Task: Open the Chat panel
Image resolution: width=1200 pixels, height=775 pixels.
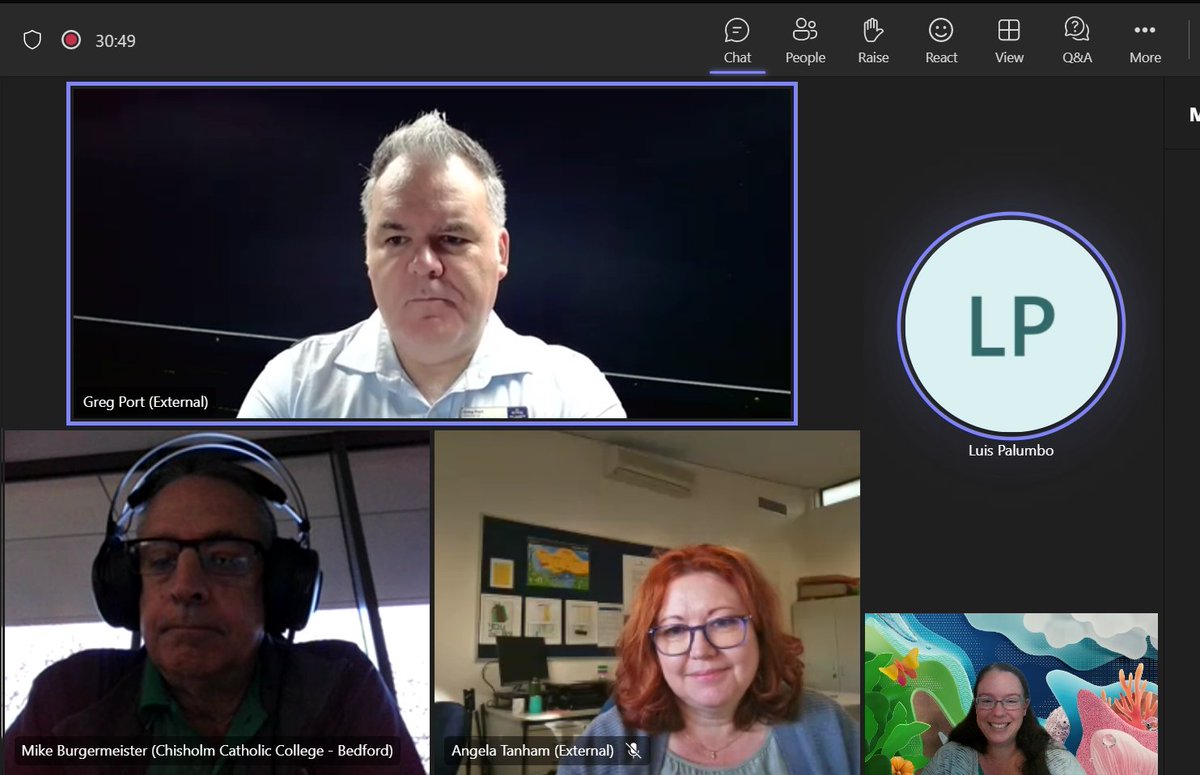Action: click(x=737, y=41)
